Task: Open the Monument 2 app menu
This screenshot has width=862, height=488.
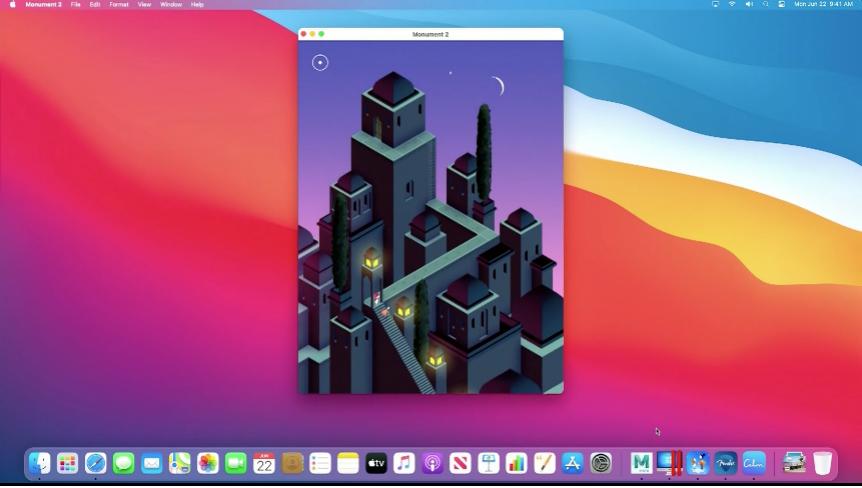Action: coord(43,4)
